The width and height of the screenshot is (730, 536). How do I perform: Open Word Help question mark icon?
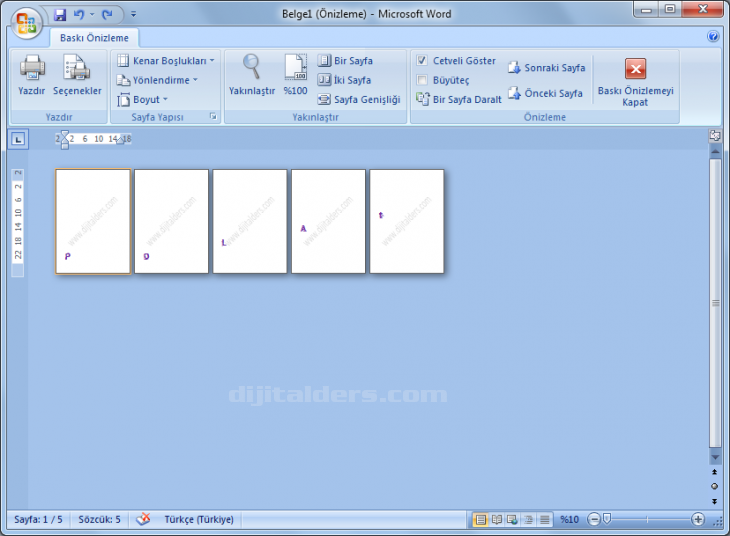pyautogui.click(x=713, y=36)
